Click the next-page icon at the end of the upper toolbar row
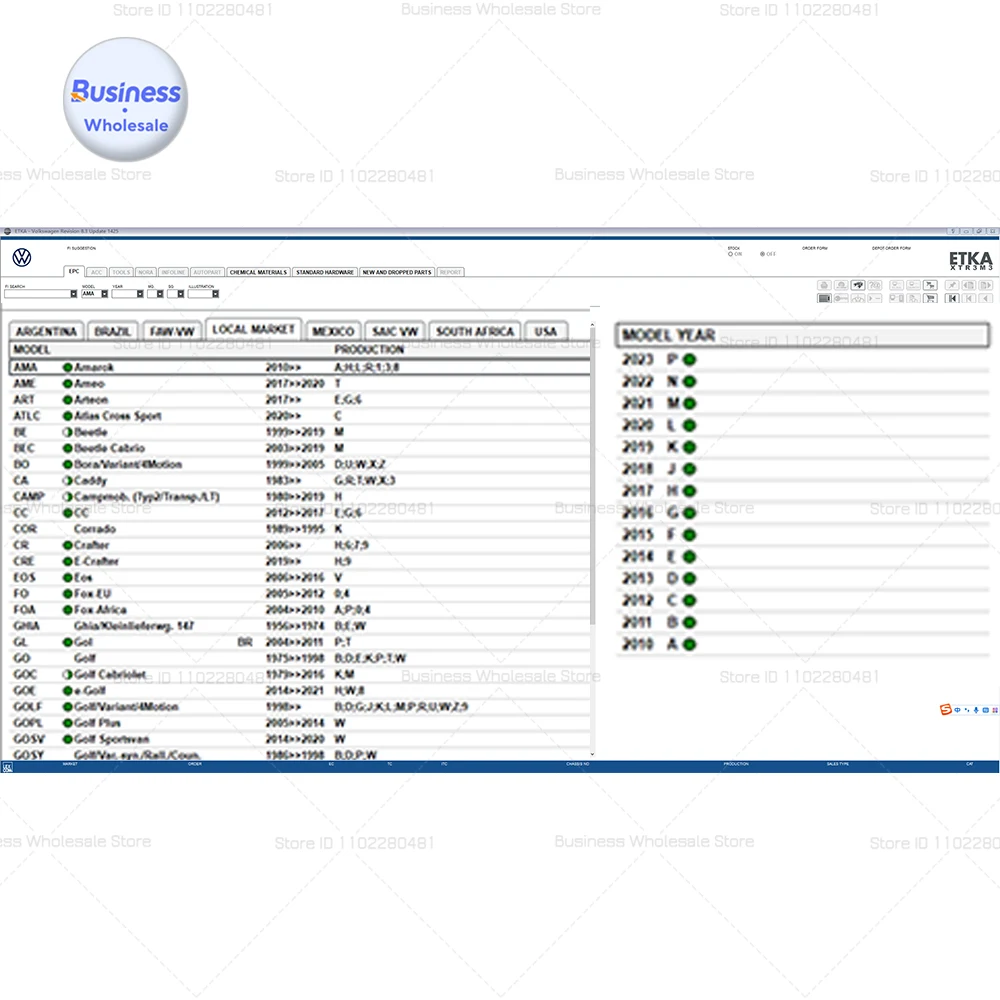 pos(985,285)
